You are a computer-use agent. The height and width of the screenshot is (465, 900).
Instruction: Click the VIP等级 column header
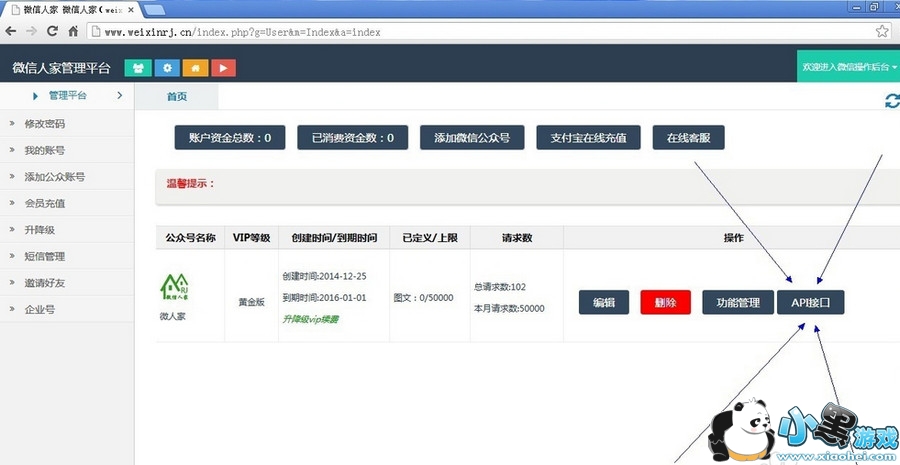(251, 238)
